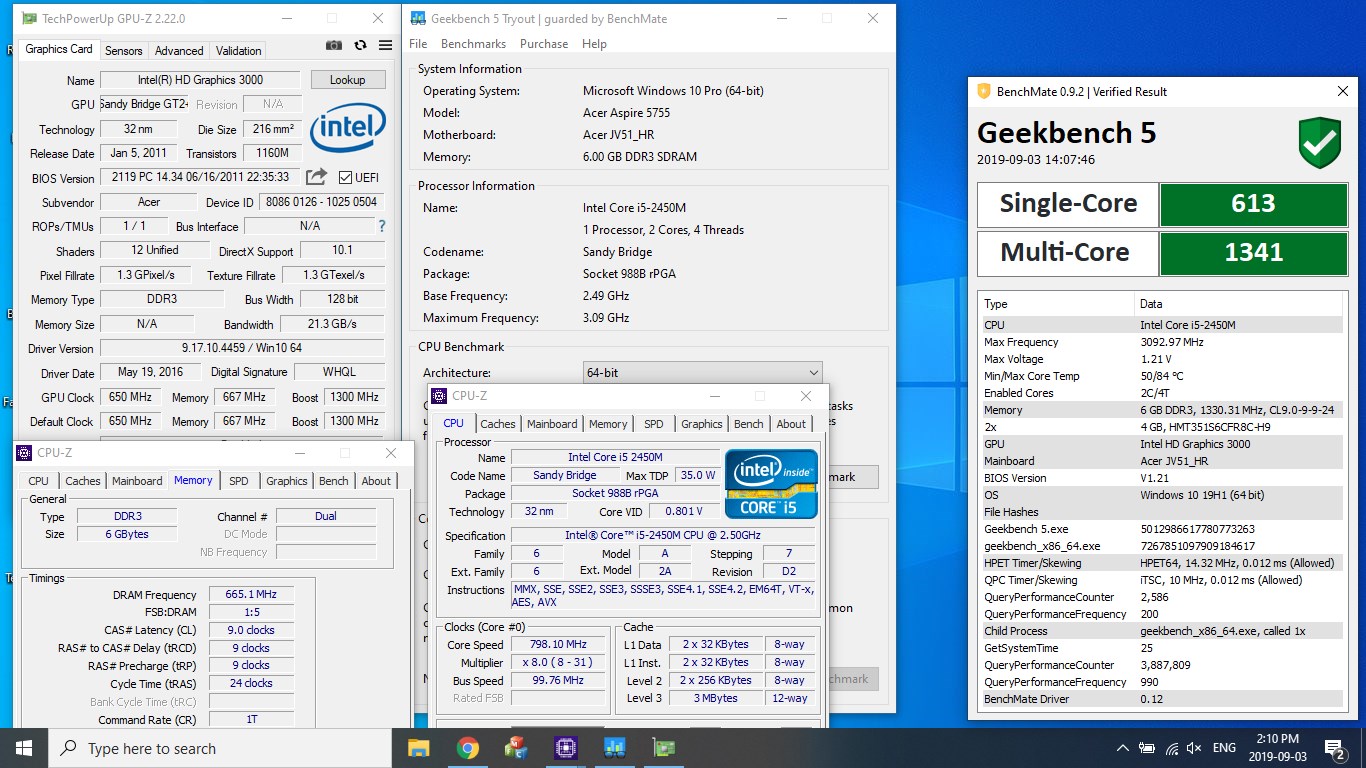This screenshot has height=768, width=1366.
Task: Open SPD tab in CPU-Z Timings window
Action: pyautogui.click(x=239, y=481)
